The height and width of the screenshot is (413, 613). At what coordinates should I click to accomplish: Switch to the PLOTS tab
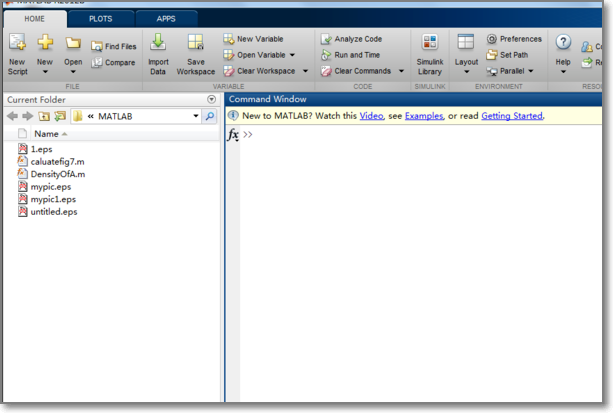coord(100,19)
